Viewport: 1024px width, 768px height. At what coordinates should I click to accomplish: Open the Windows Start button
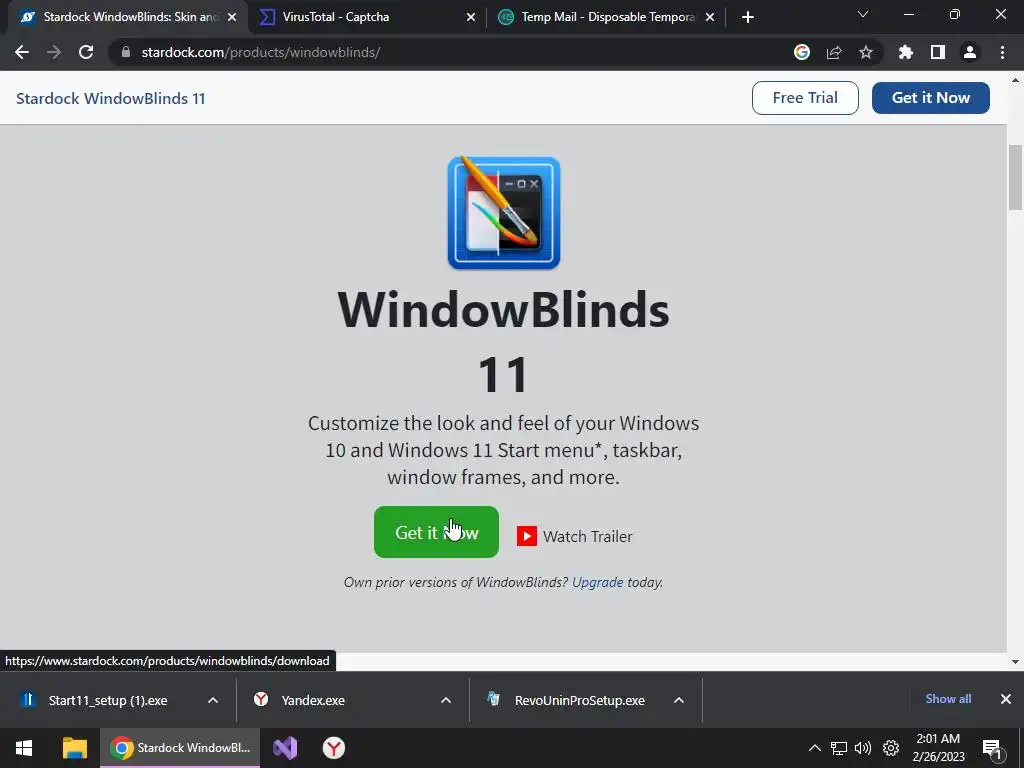24,748
